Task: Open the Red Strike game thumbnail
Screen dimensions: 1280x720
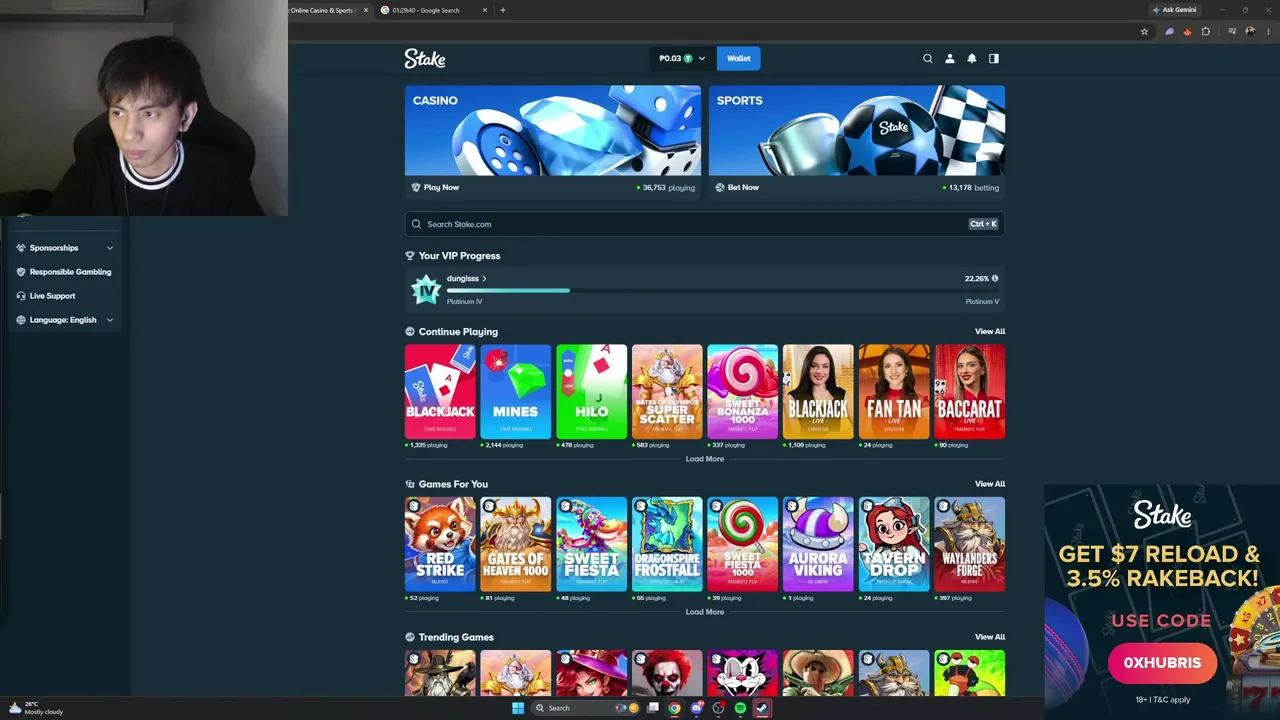Action: pos(440,545)
